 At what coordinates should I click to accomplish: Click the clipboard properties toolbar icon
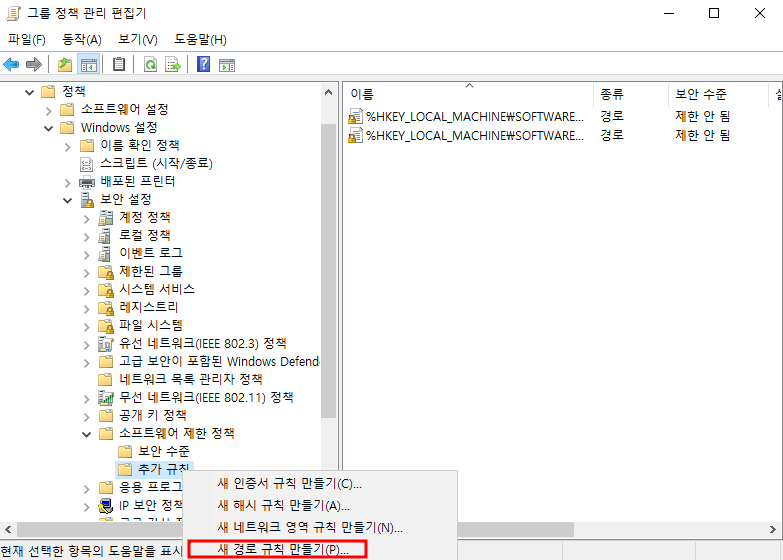tap(119, 64)
